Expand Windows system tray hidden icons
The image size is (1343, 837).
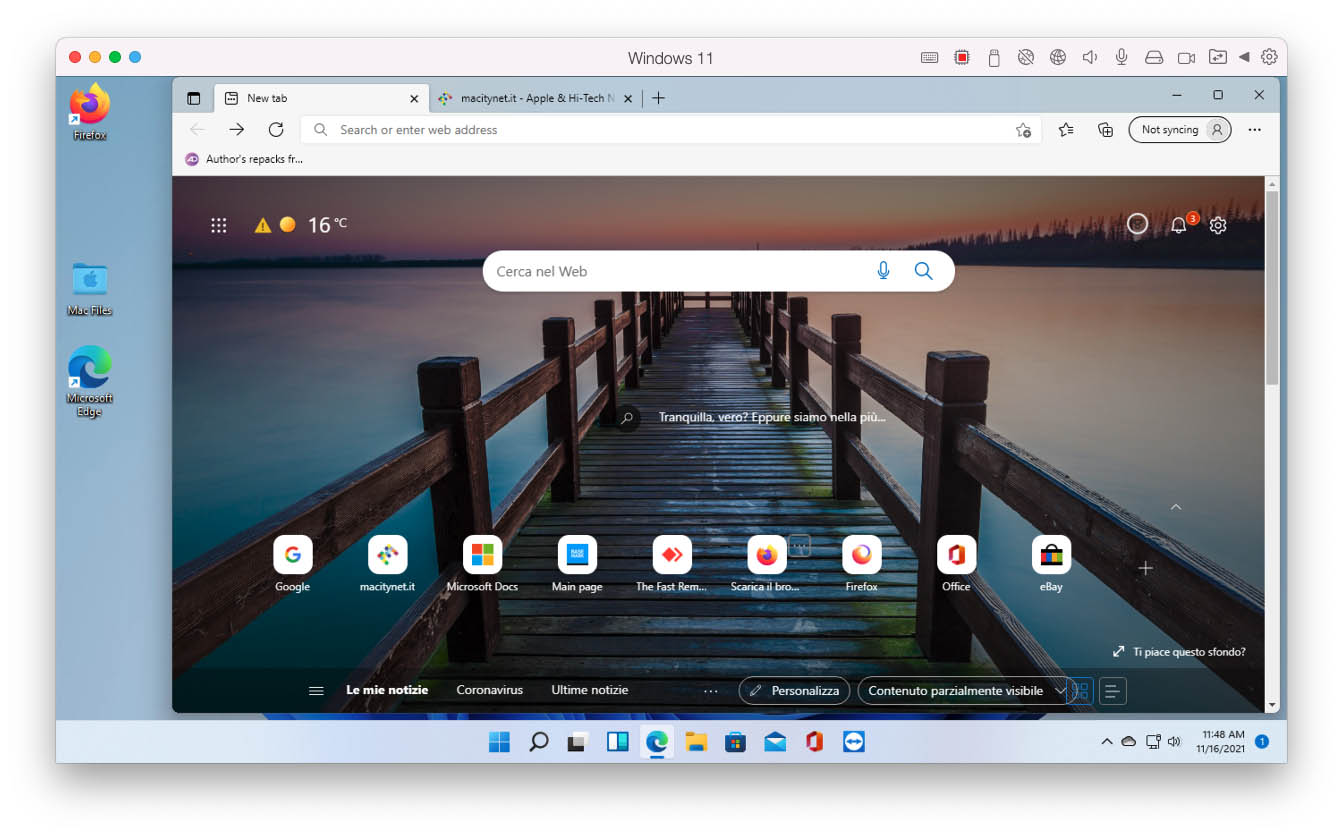click(x=1106, y=742)
